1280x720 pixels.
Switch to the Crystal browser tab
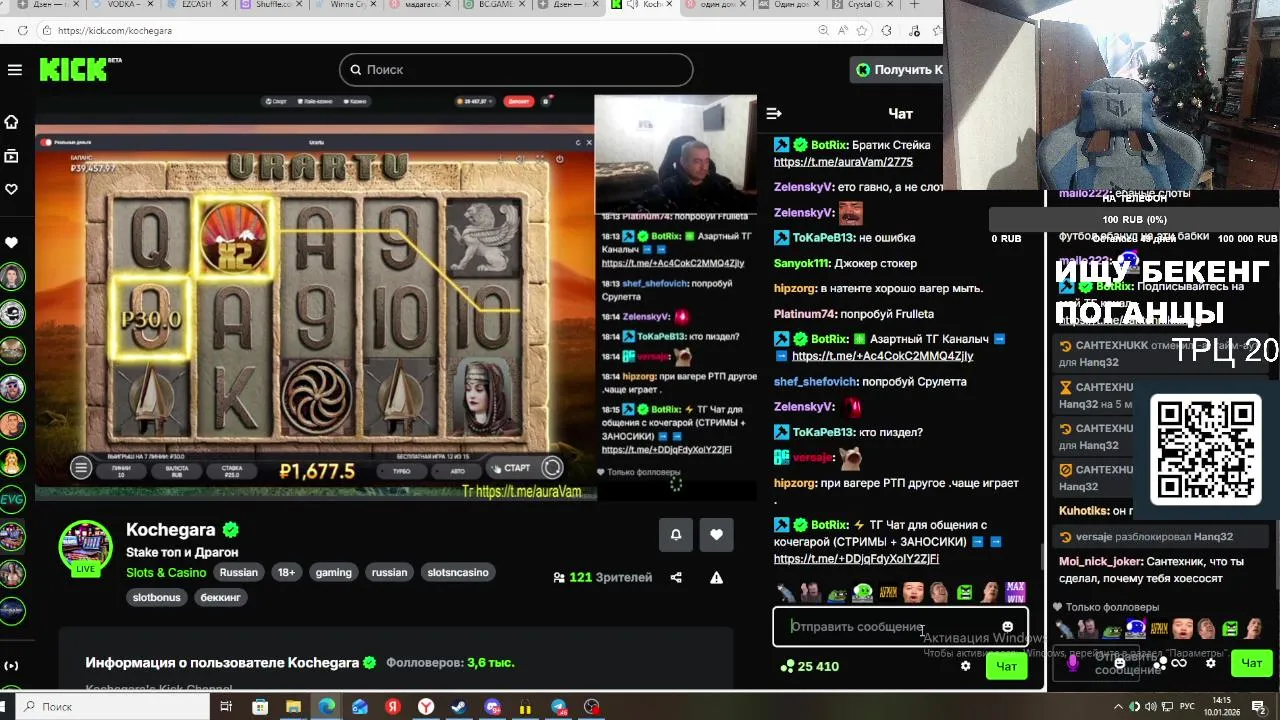pyautogui.click(x=862, y=5)
